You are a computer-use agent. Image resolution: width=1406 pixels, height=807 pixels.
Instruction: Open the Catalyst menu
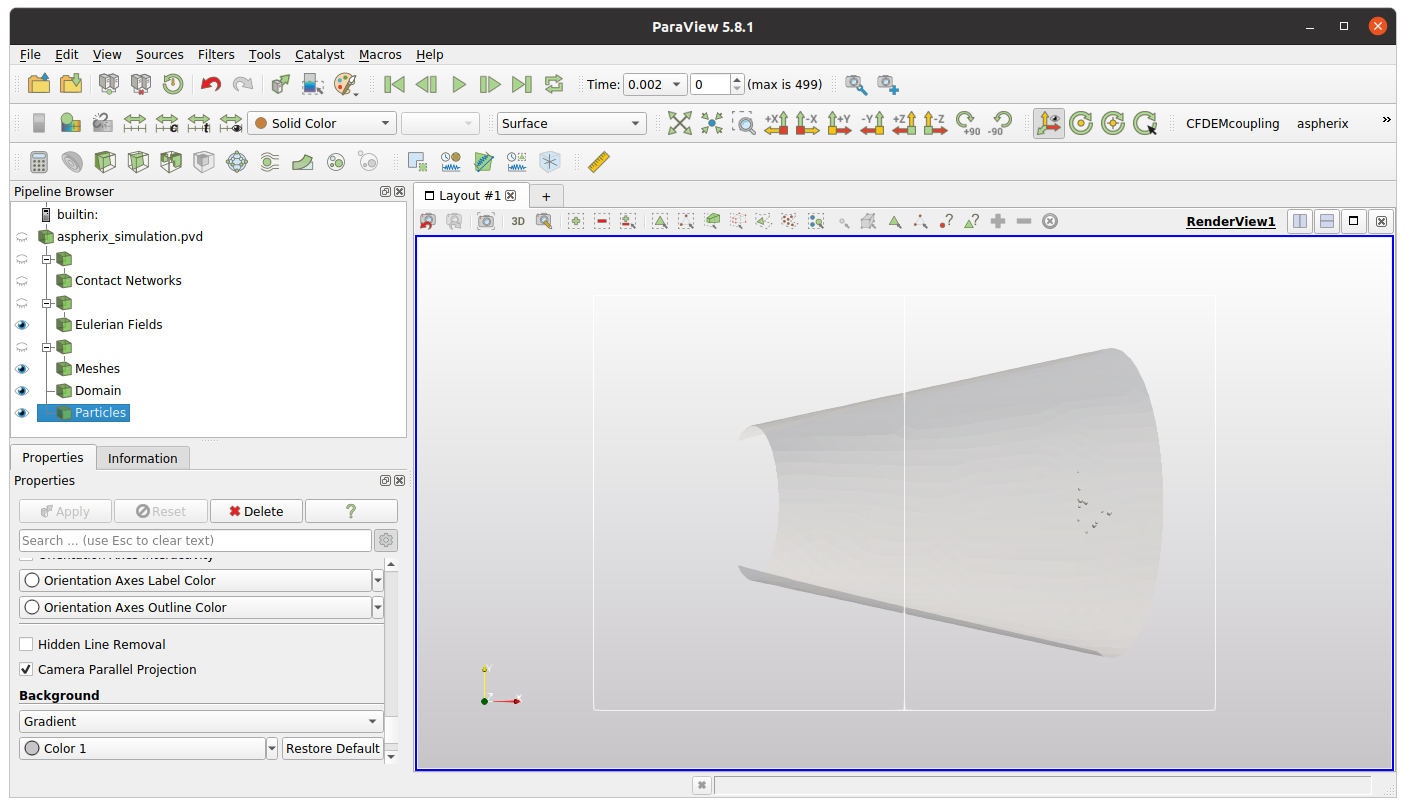pos(319,55)
